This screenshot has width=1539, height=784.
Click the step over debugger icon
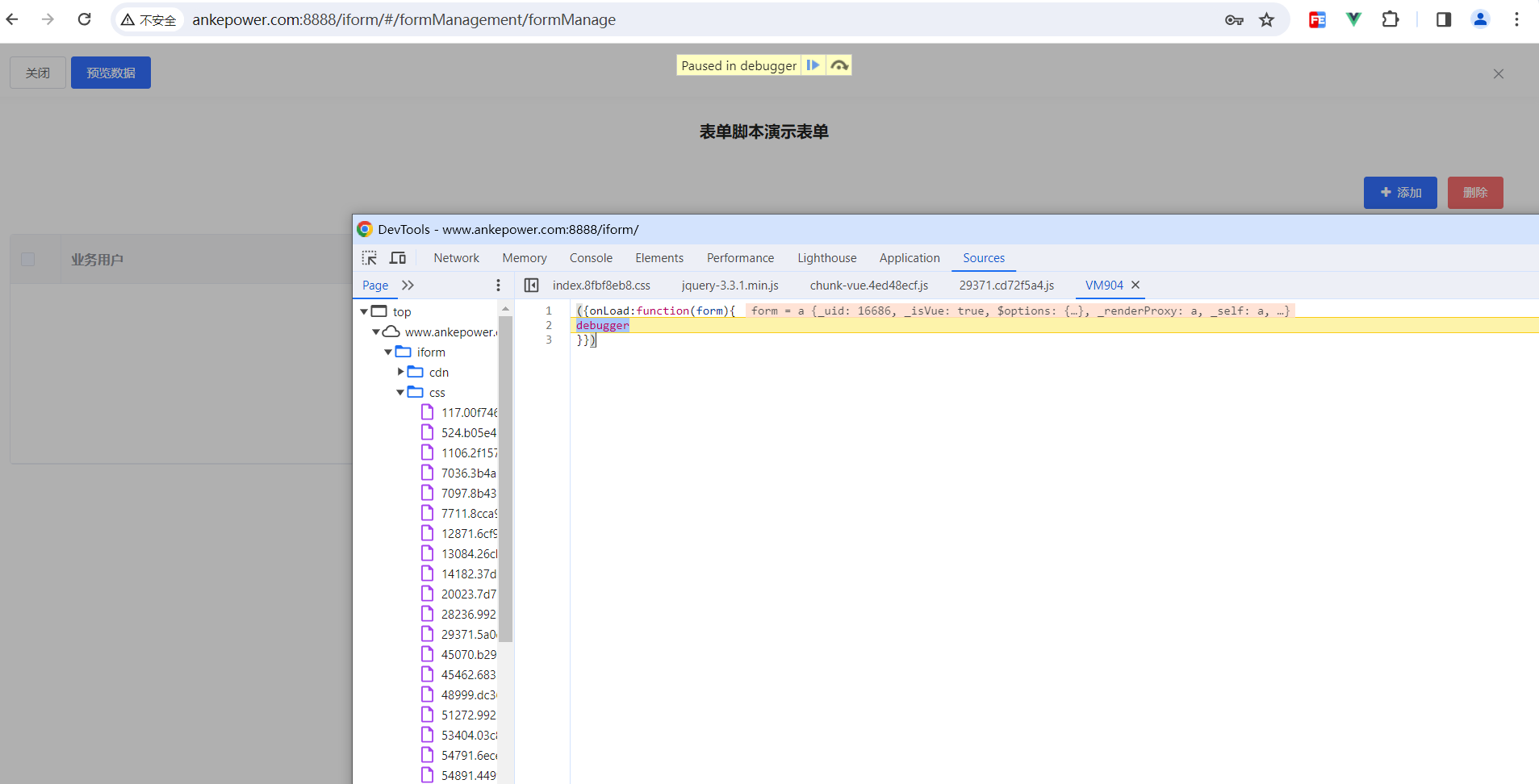pyautogui.click(x=839, y=65)
